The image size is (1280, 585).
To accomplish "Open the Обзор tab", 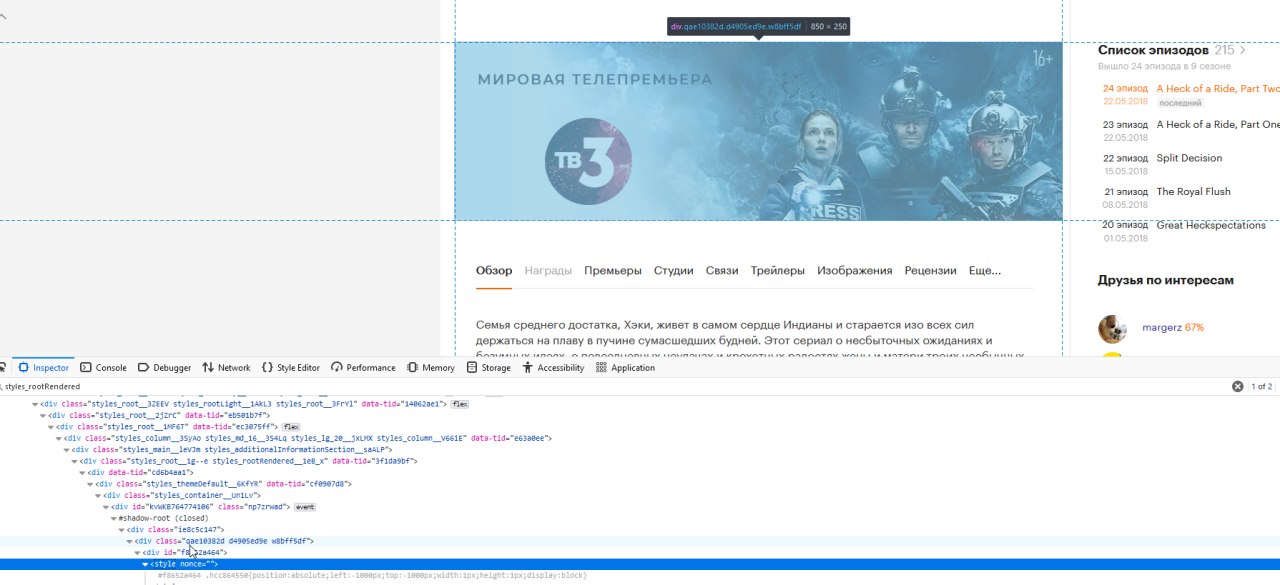I will (x=494, y=271).
